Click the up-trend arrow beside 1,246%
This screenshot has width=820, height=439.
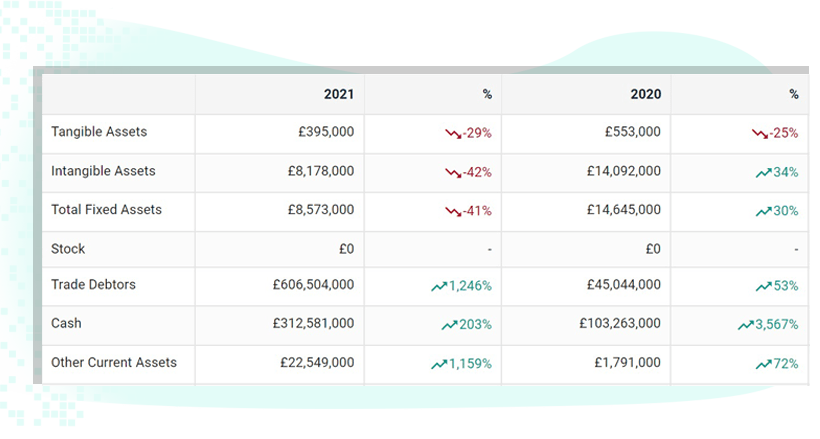coord(439,286)
